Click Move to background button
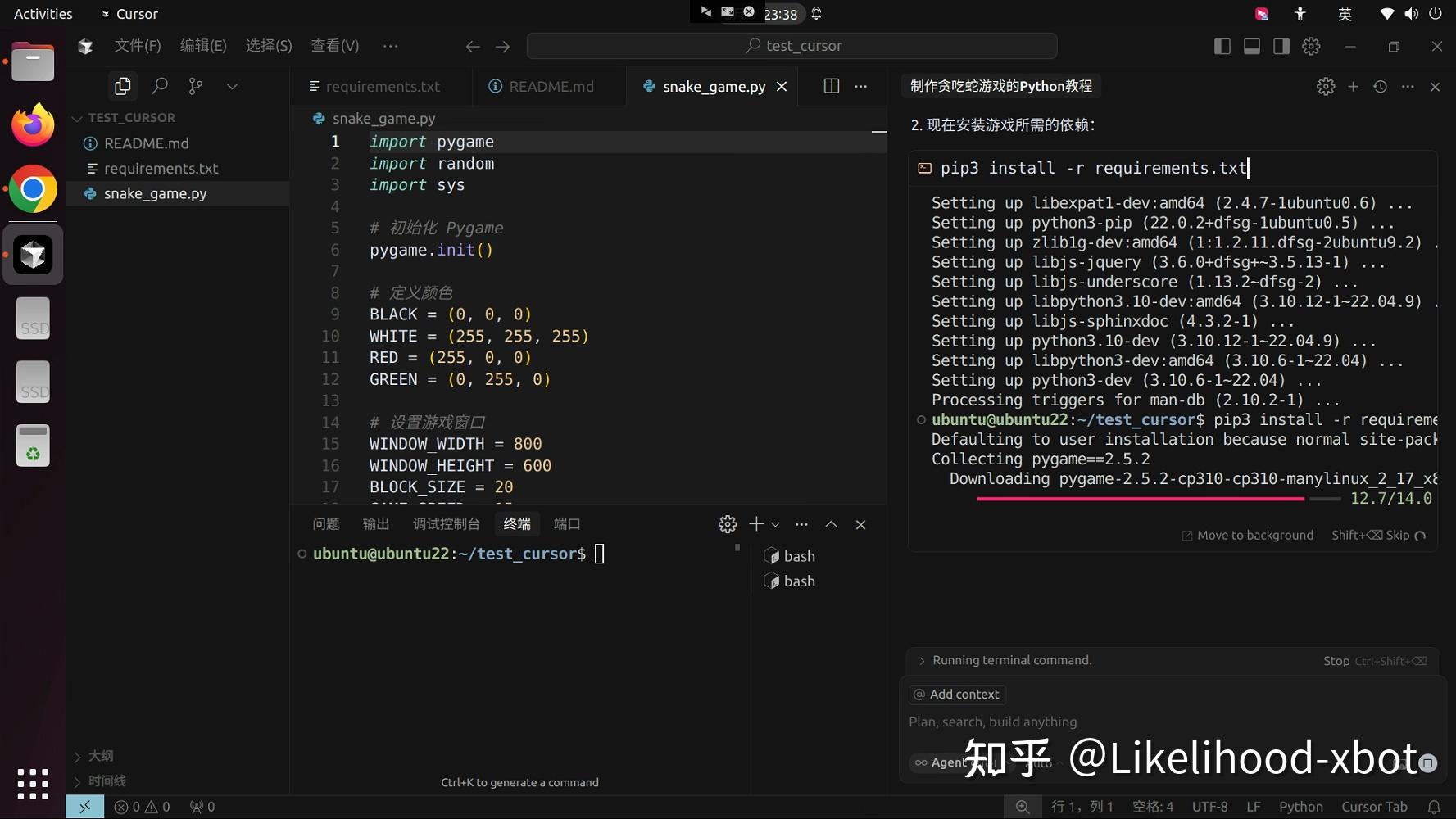Image resolution: width=1456 pixels, height=819 pixels. click(1247, 536)
